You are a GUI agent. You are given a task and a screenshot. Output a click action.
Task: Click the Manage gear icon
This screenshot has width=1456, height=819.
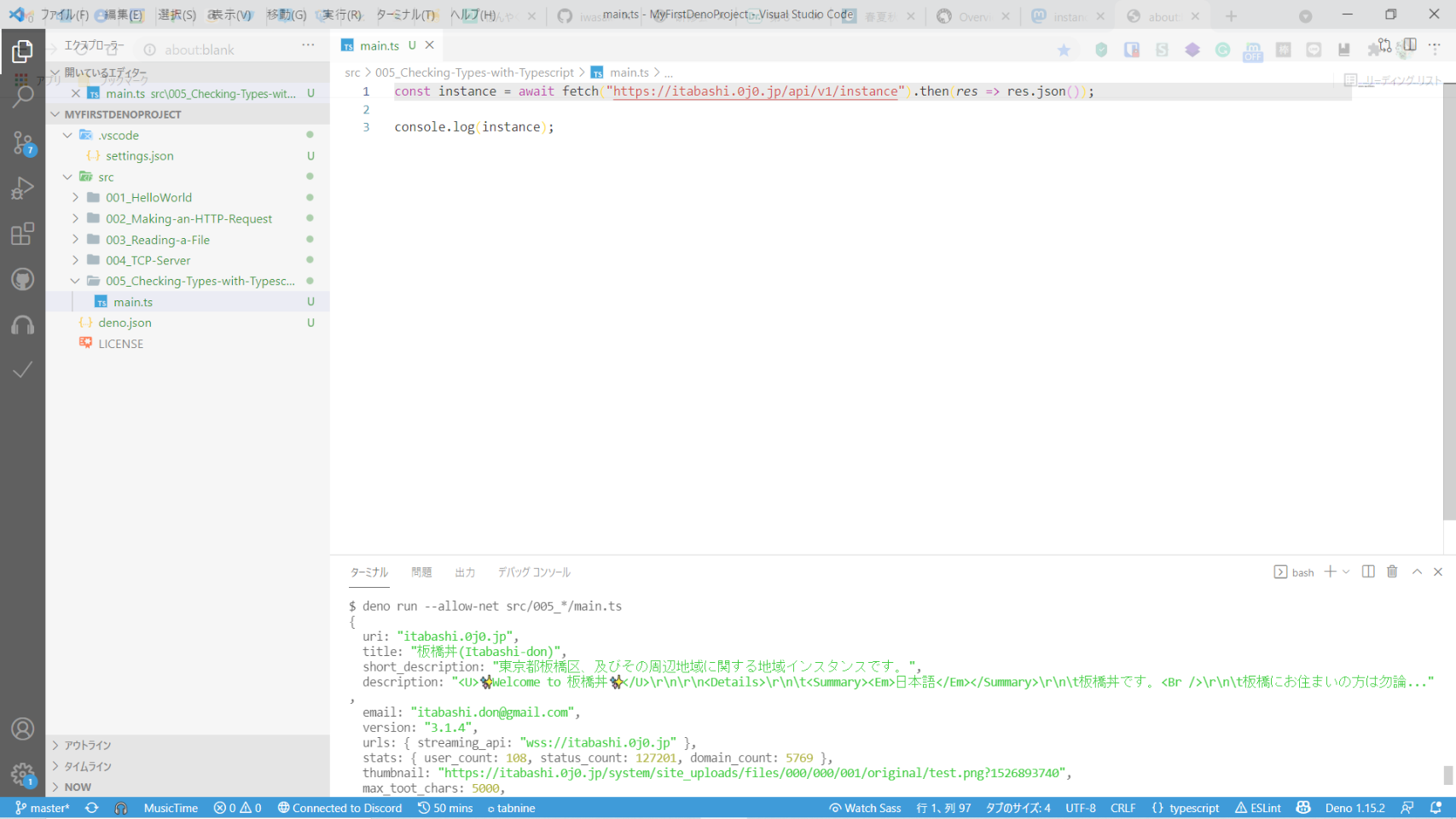click(23, 775)
